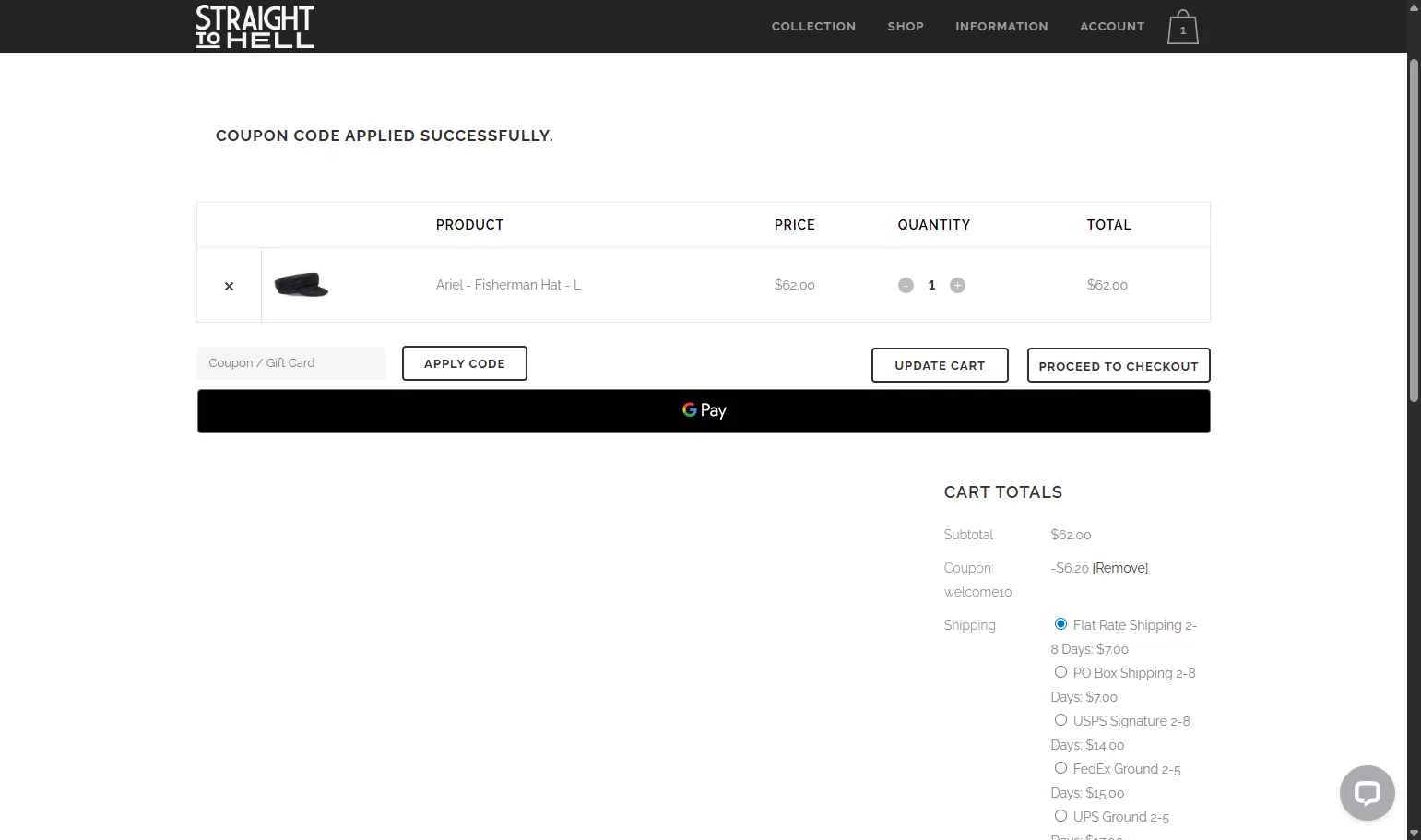Viewport: 1421px width, 840px height.
Task: Increase quantity with the plus button
Action: point(957,285)
